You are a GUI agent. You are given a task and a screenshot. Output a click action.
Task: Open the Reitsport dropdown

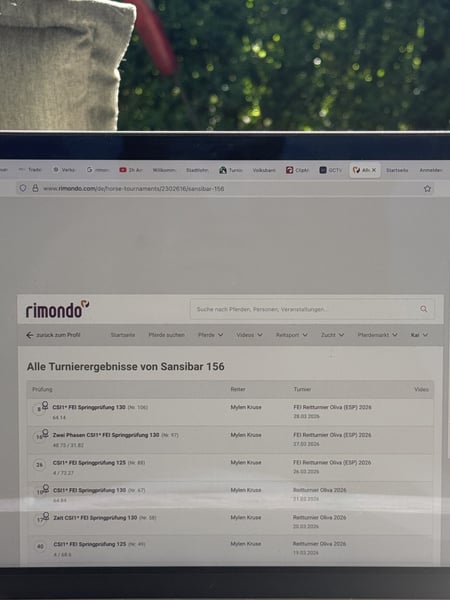292,335
